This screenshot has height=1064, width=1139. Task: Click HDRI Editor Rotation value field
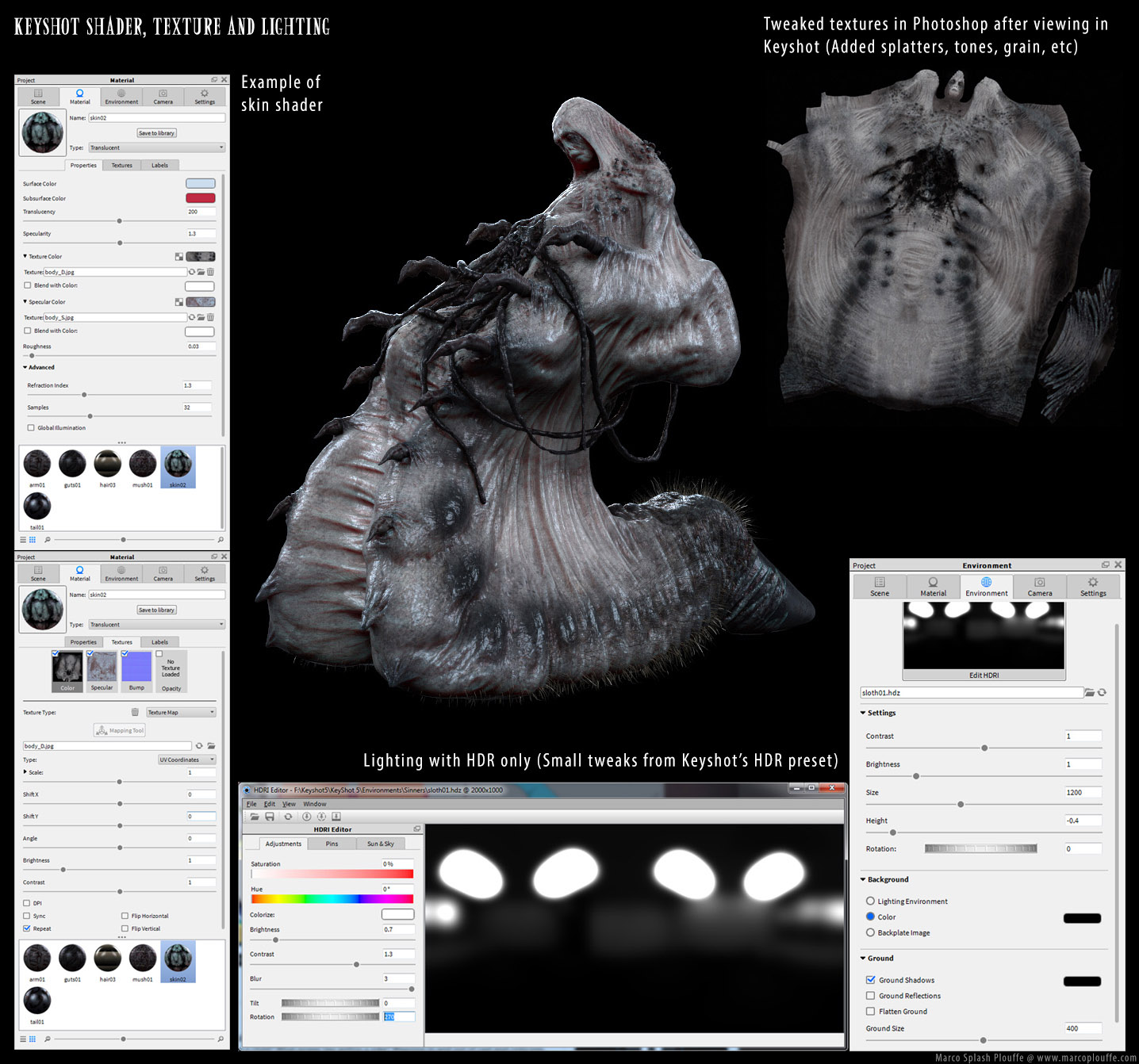(x=399, y=1016)
